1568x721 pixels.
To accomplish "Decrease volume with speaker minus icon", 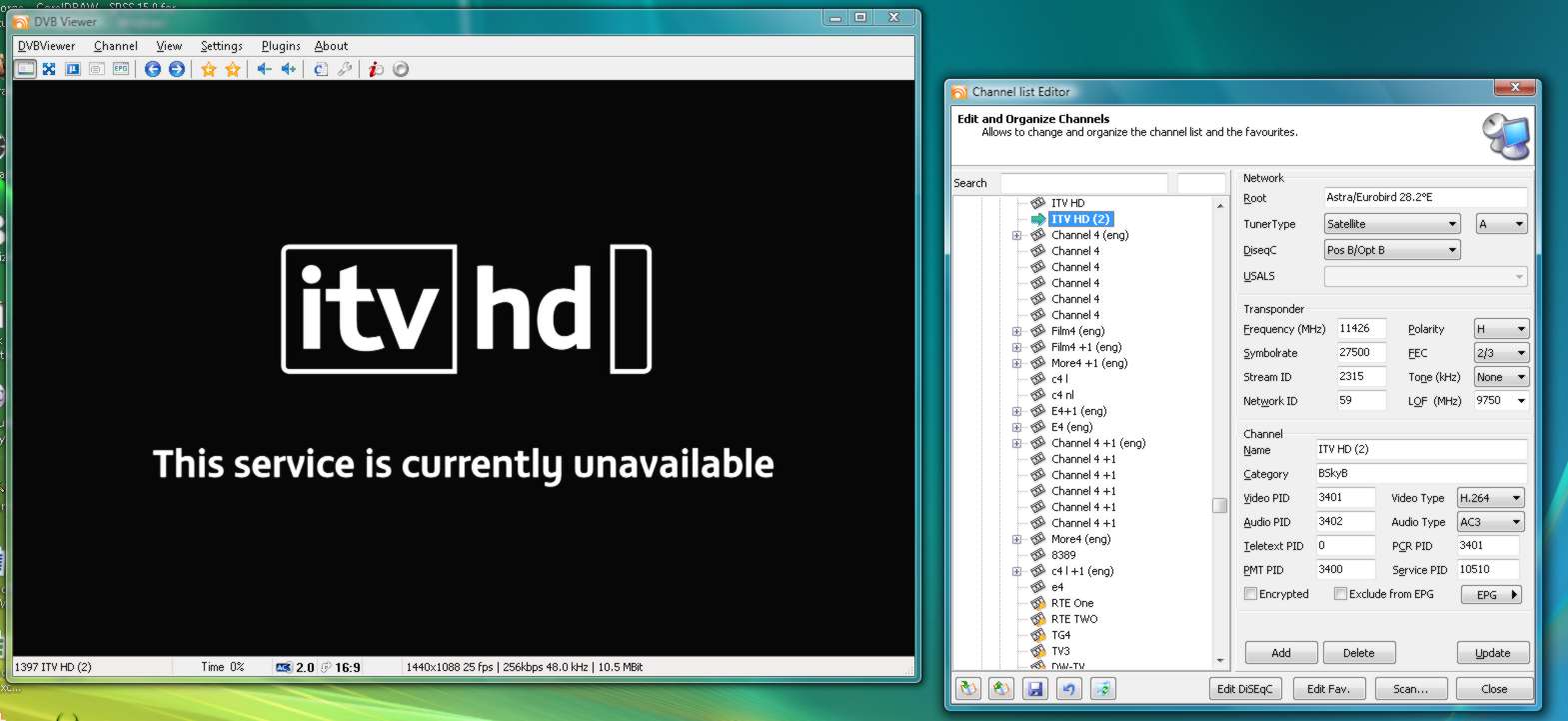I will click(264, 69).
